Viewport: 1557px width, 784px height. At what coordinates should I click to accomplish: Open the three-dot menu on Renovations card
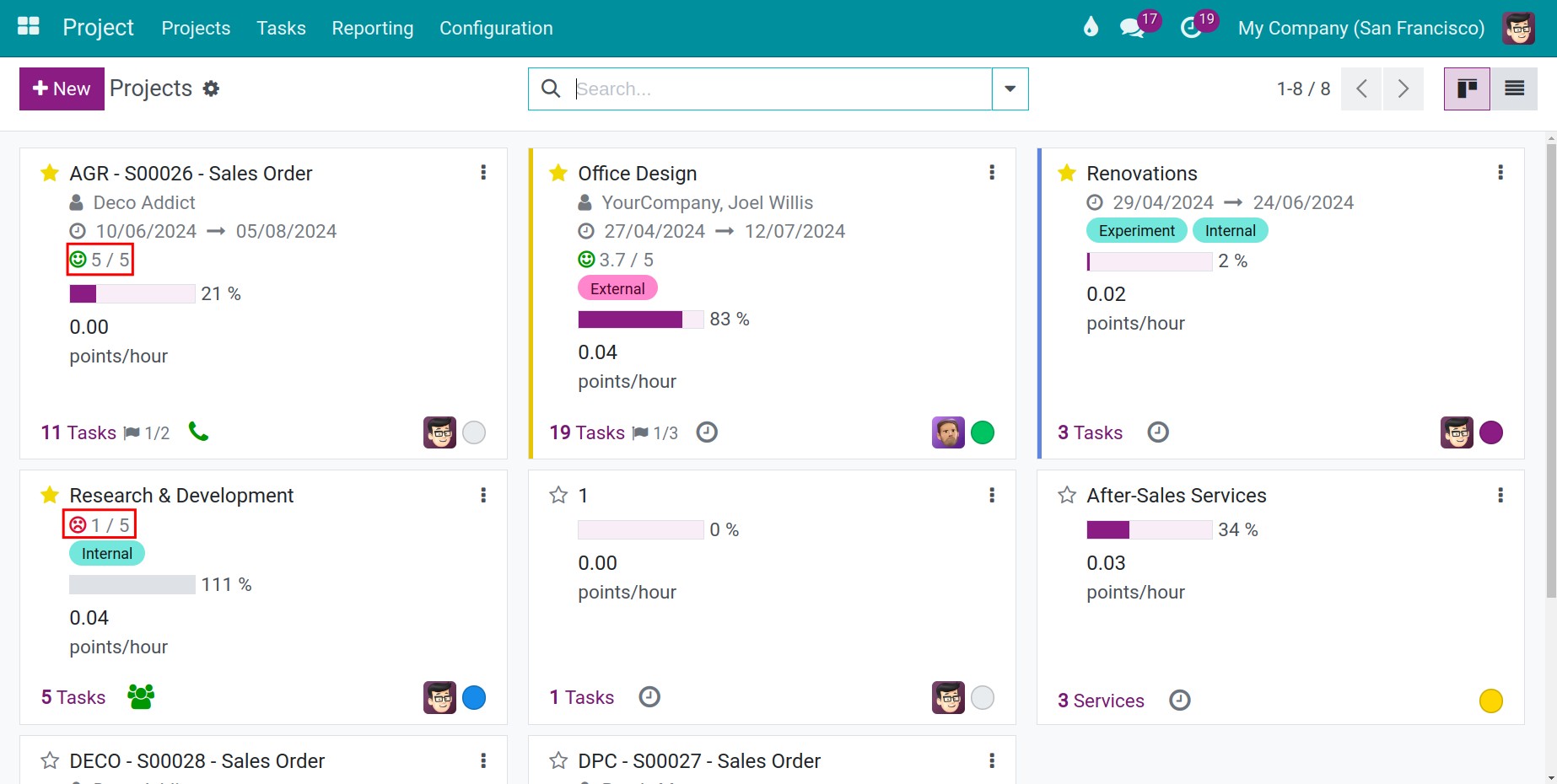coord(1500,172)
